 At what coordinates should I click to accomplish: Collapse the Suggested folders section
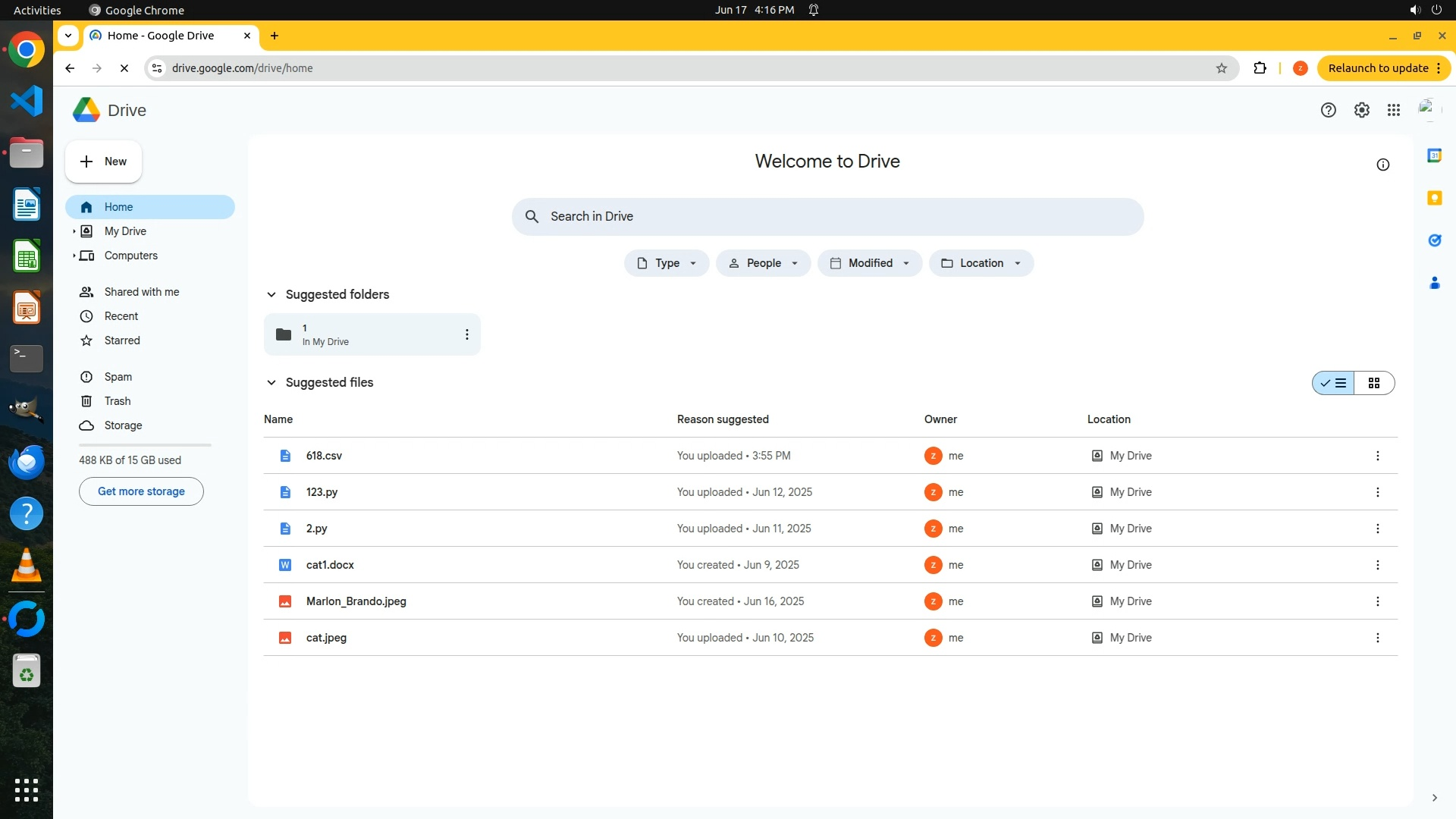click(271, 295)
